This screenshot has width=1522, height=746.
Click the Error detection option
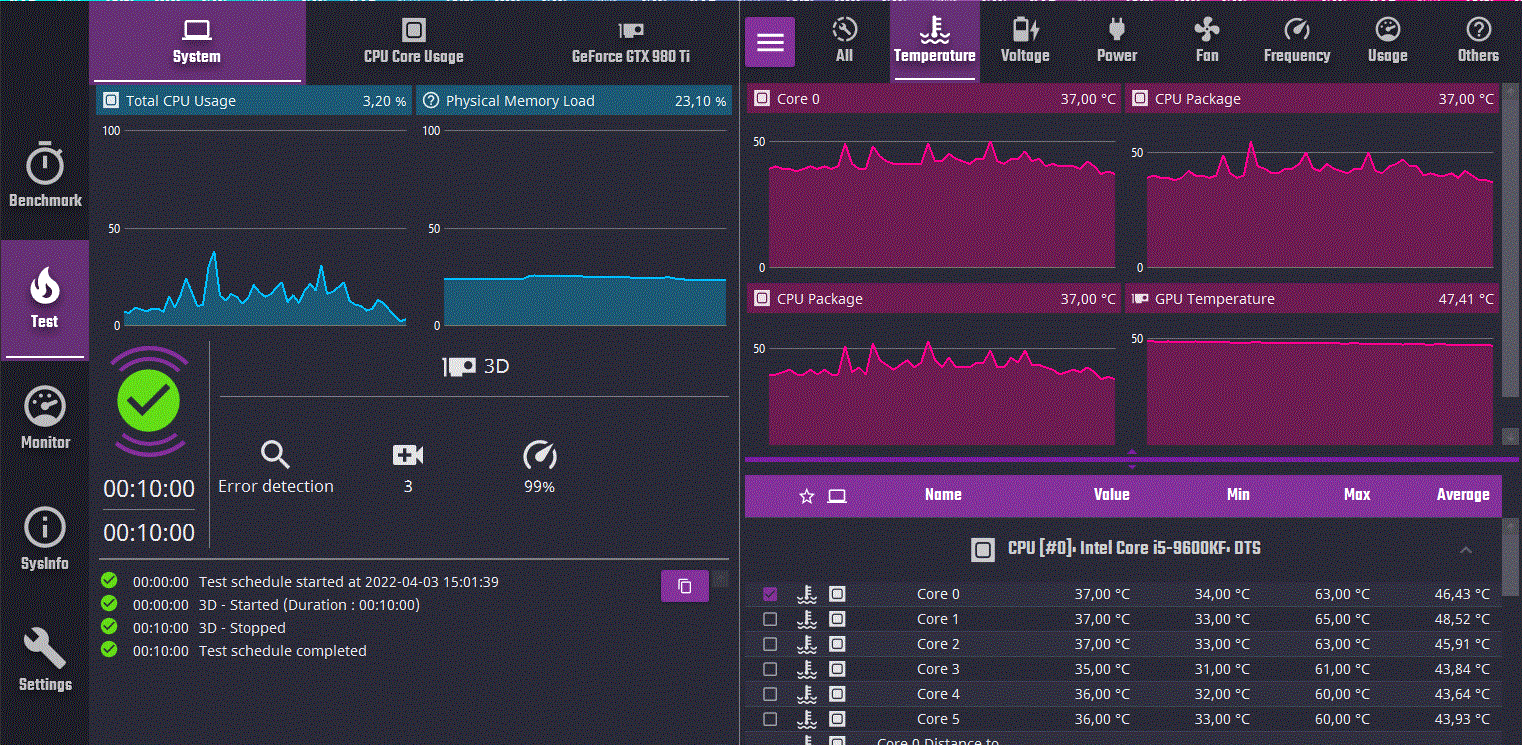[276, 468]
